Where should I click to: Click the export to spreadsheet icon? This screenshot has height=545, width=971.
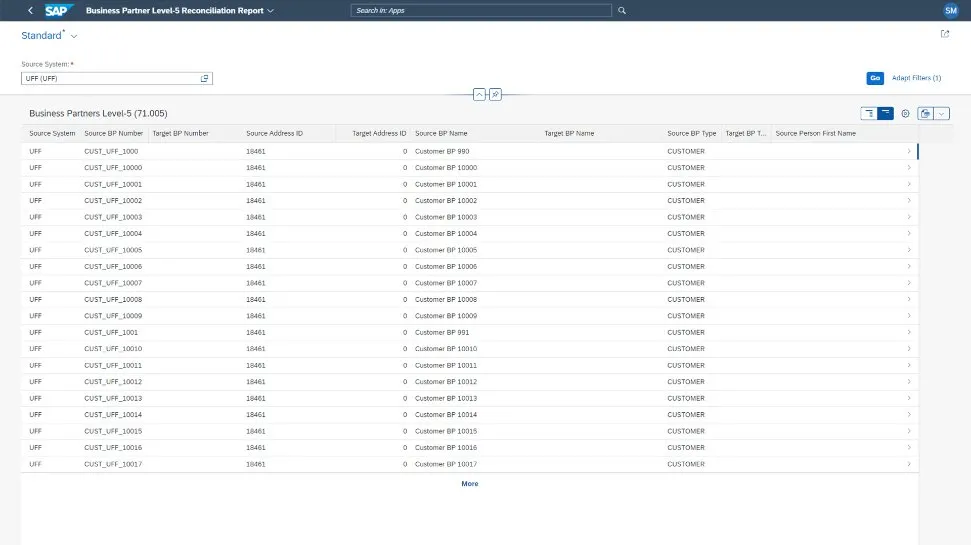tap(926, 113)
